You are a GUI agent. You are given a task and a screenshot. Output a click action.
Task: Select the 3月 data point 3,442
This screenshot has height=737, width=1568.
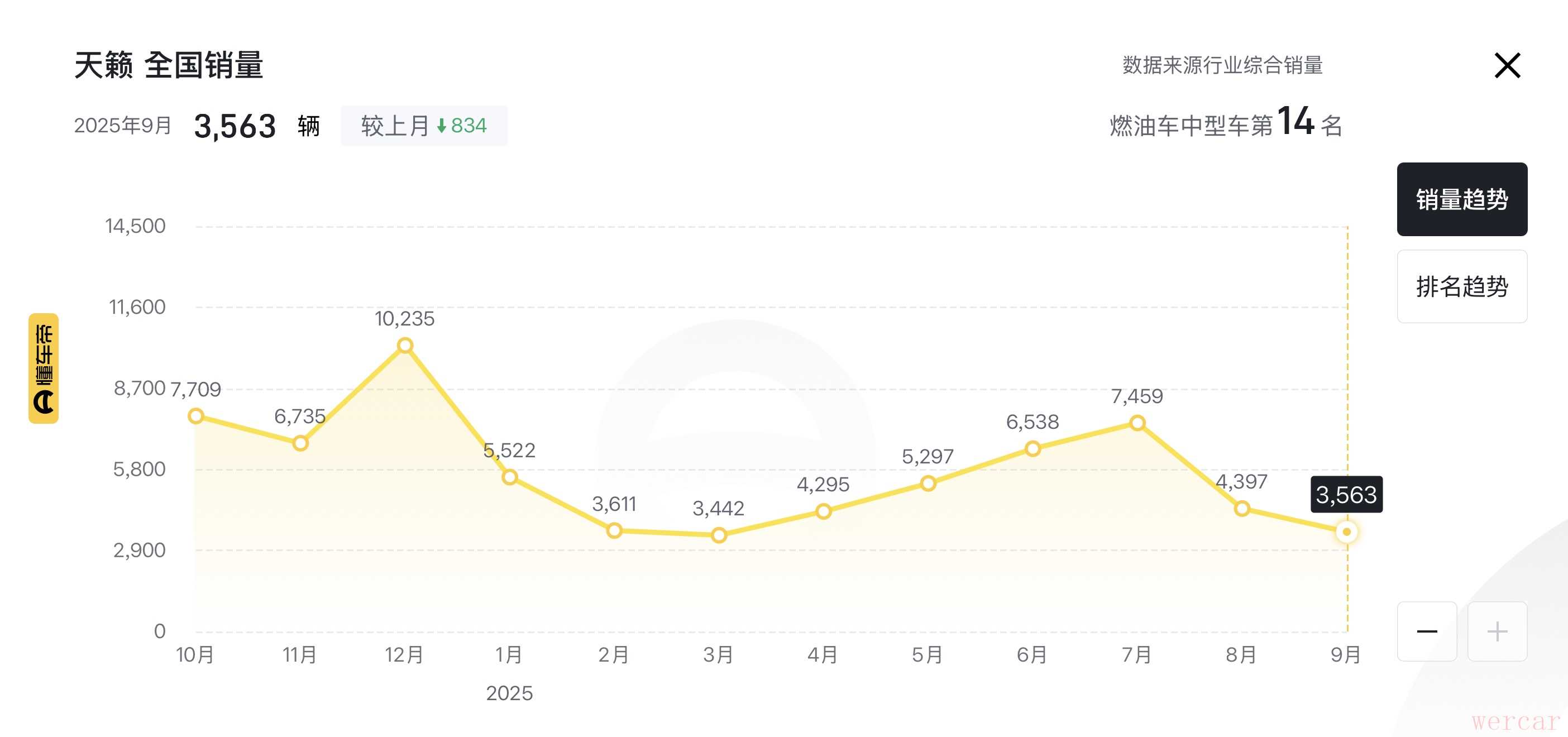pos(719,535)
